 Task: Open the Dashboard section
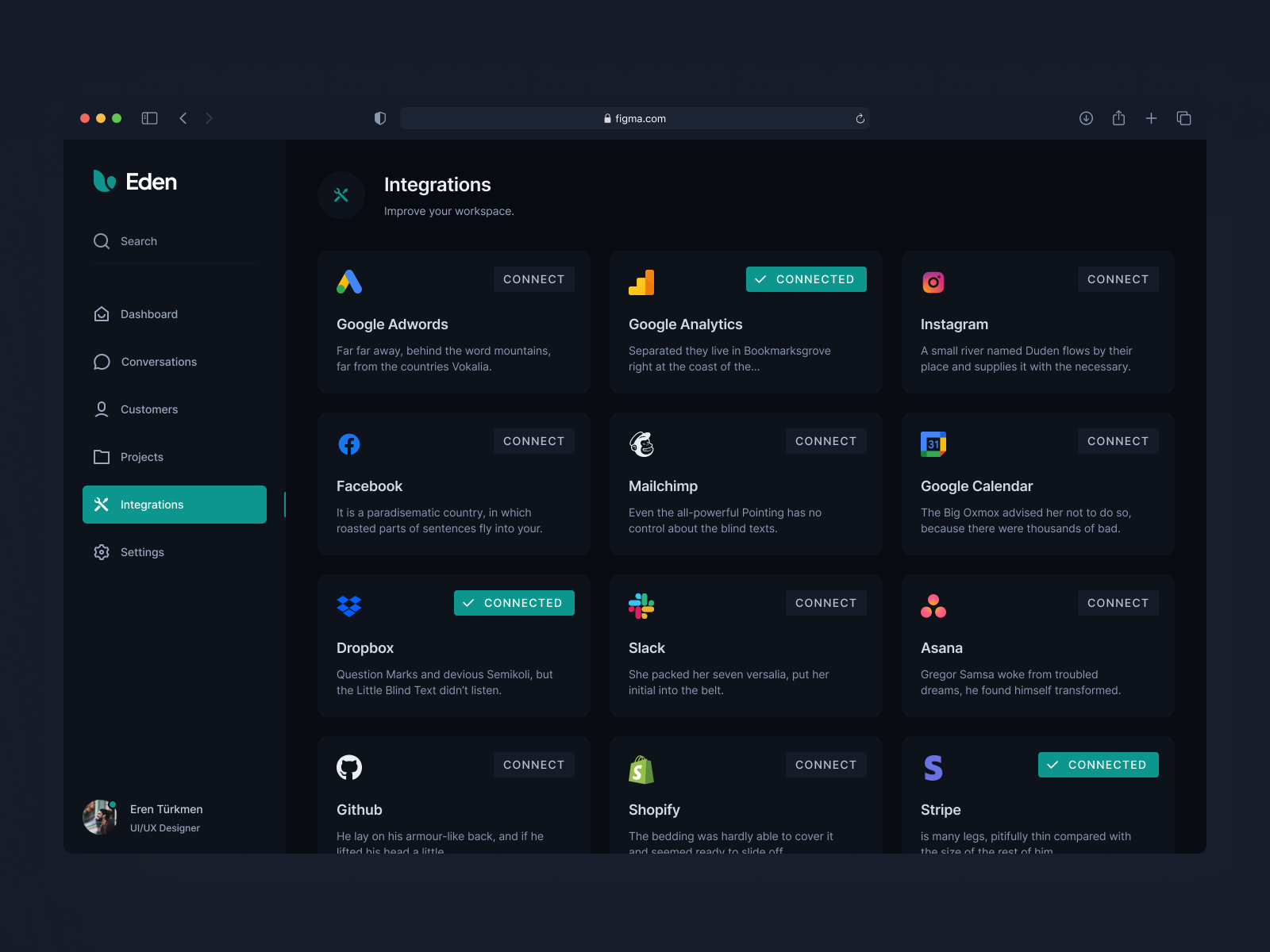point(148,314)
